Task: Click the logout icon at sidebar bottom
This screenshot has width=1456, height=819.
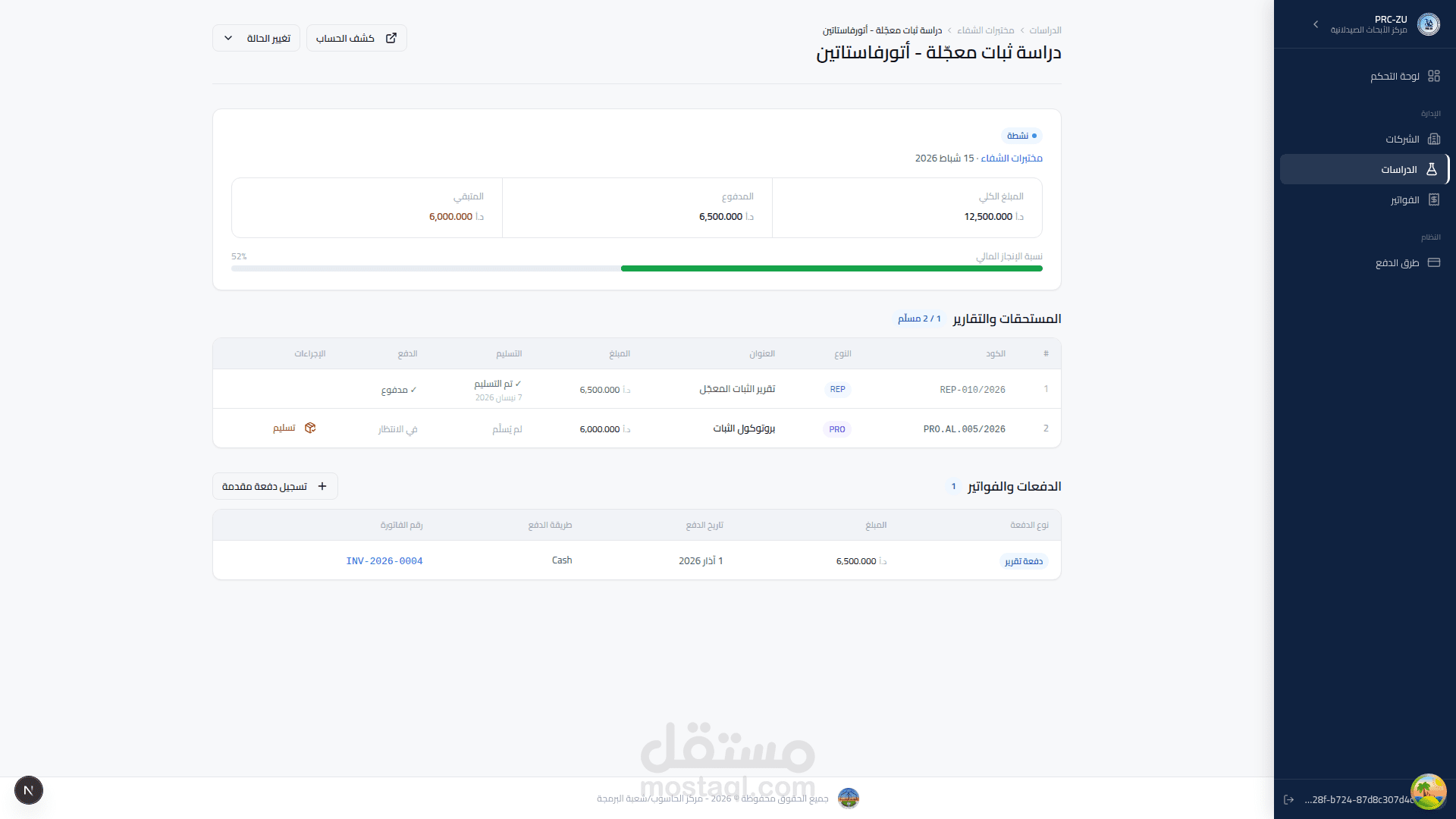Action: tap(1288, 799)
